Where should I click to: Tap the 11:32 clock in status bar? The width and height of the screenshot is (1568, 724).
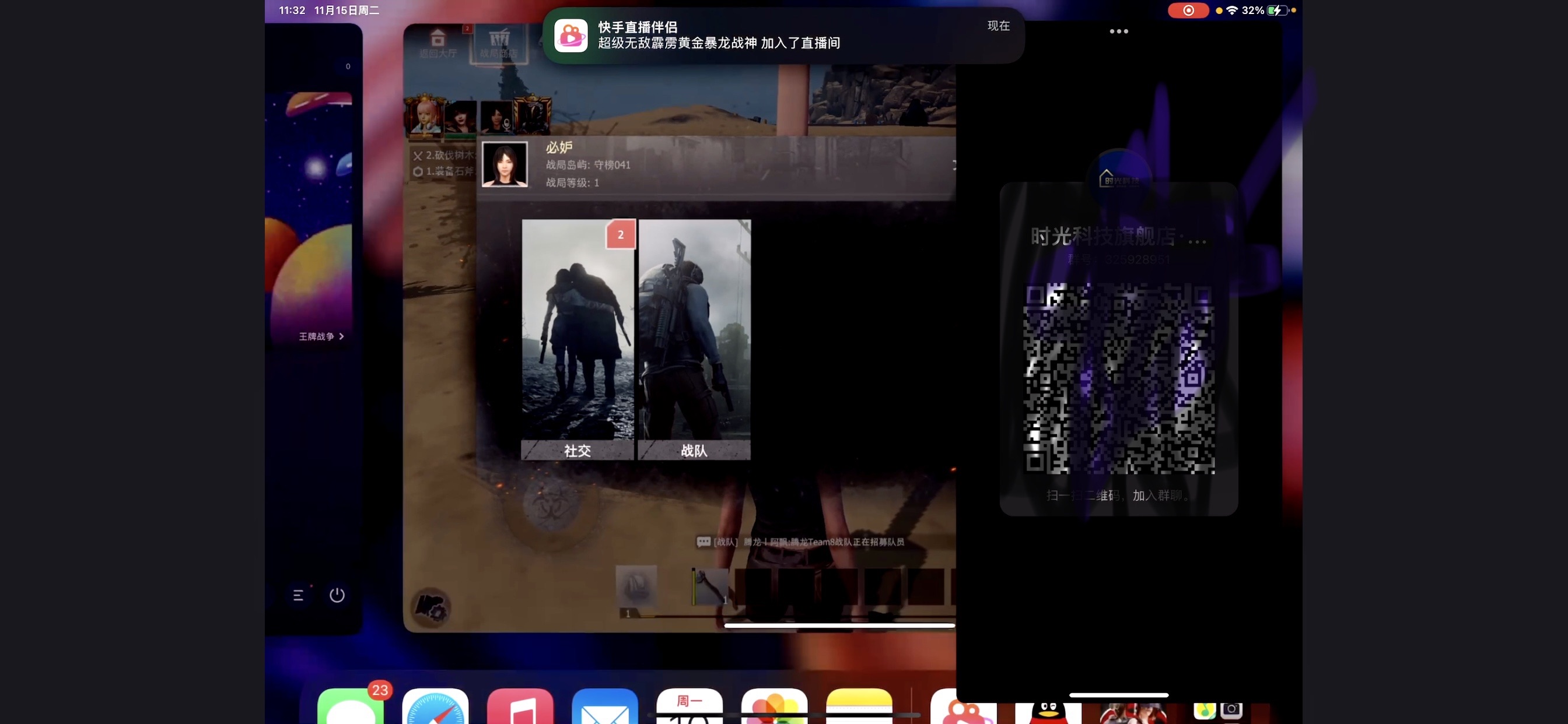292,10
